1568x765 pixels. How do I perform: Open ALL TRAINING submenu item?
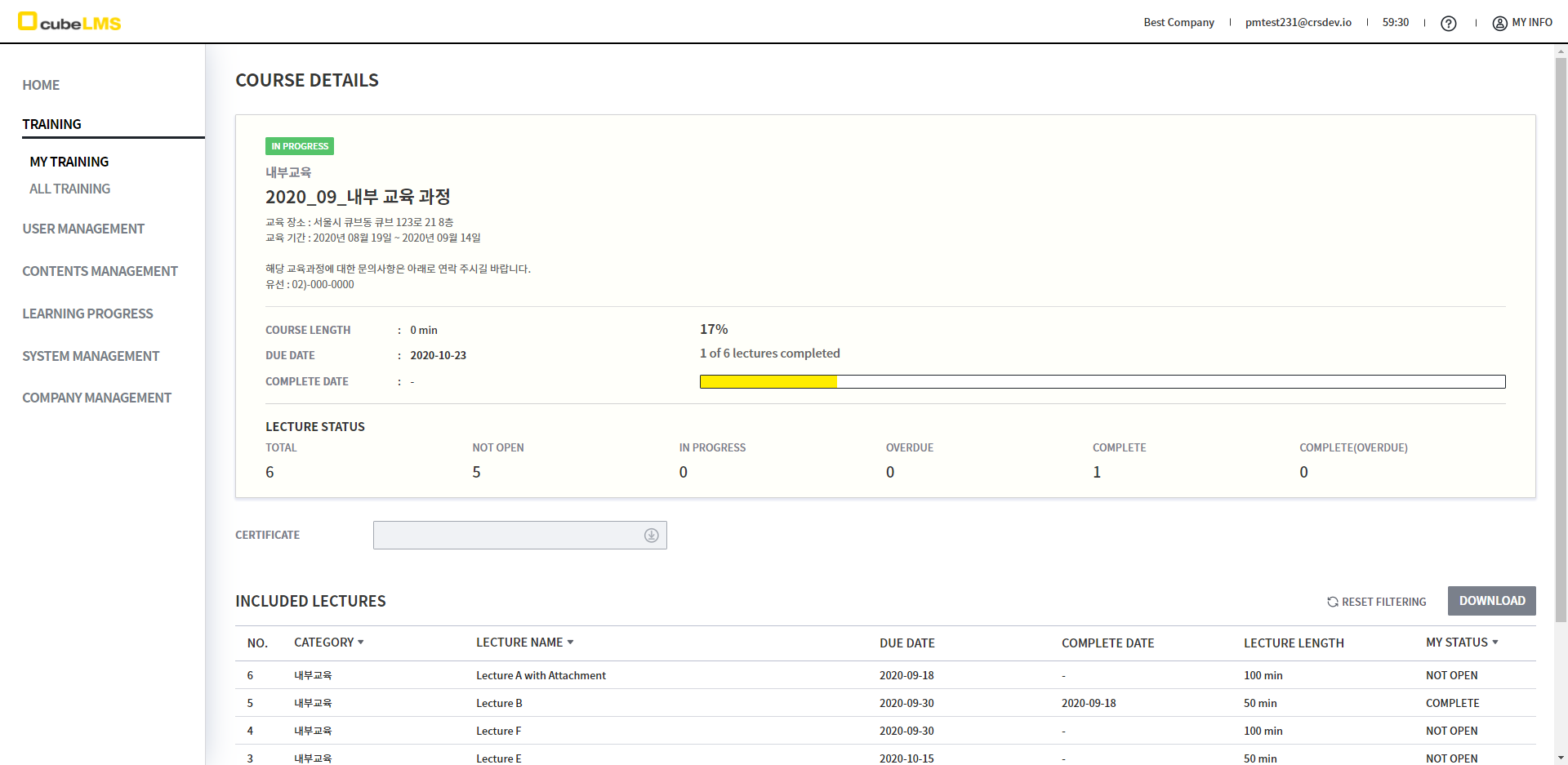(x=69, y=189)
